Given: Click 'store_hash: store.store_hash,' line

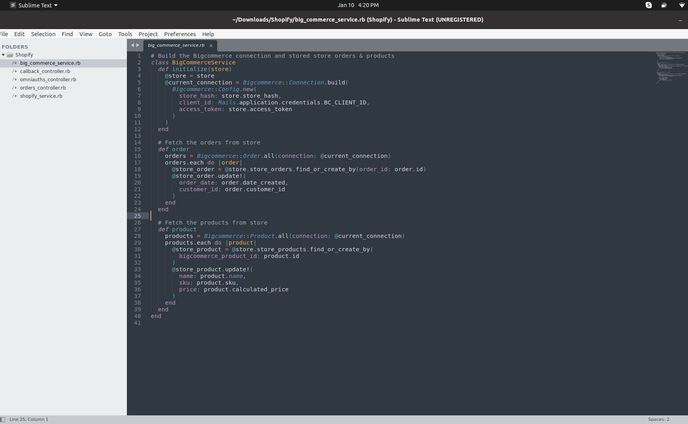Looking at the screenshot, I should click(x=230, y=96).
